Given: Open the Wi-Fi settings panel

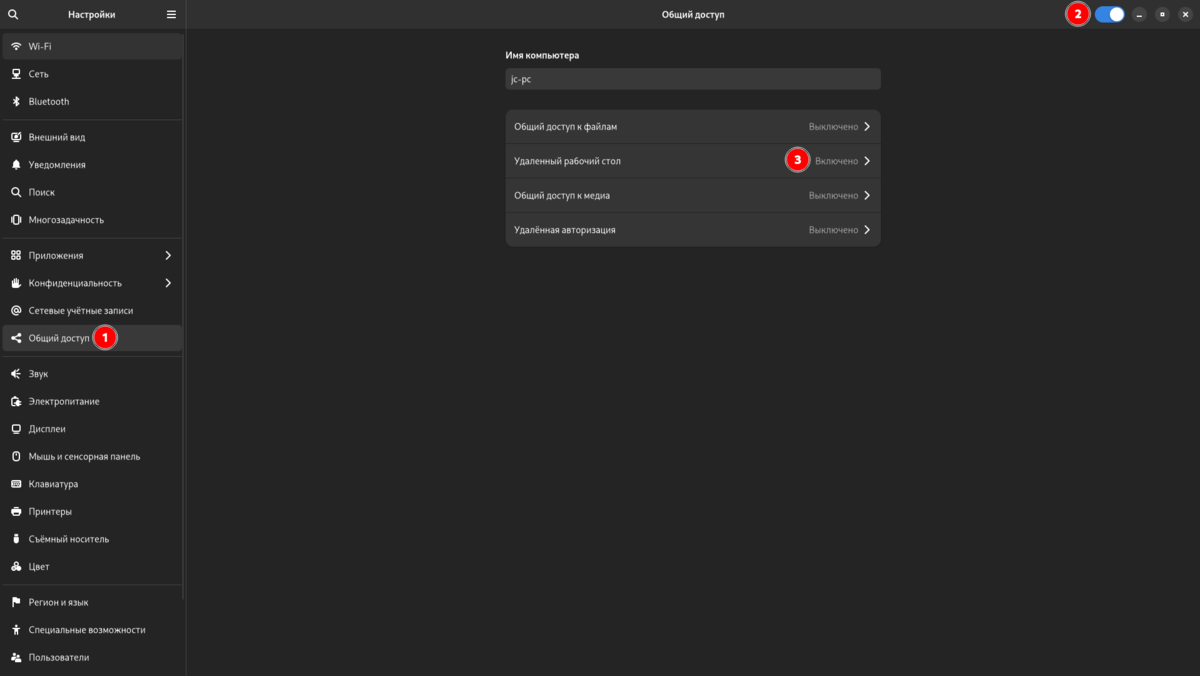Looking at the screenshot, I should tap(92, 46).
